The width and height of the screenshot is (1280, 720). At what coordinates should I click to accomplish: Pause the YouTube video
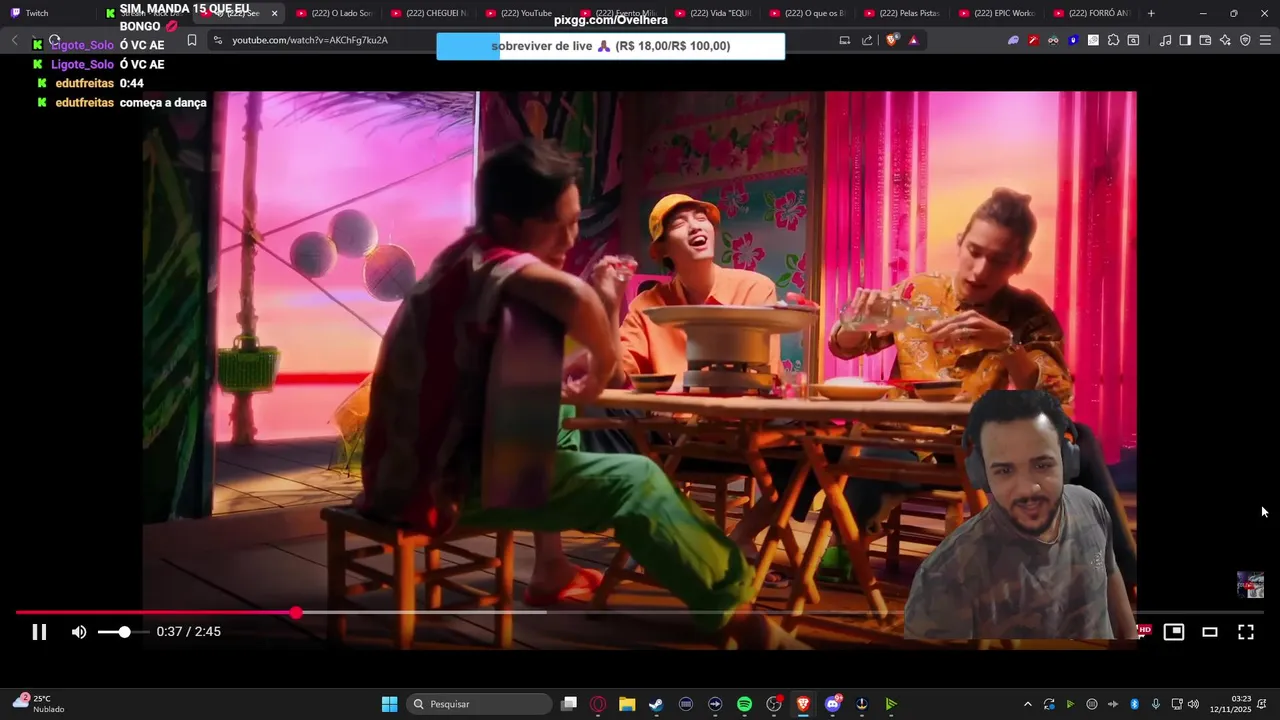point(39,632)
